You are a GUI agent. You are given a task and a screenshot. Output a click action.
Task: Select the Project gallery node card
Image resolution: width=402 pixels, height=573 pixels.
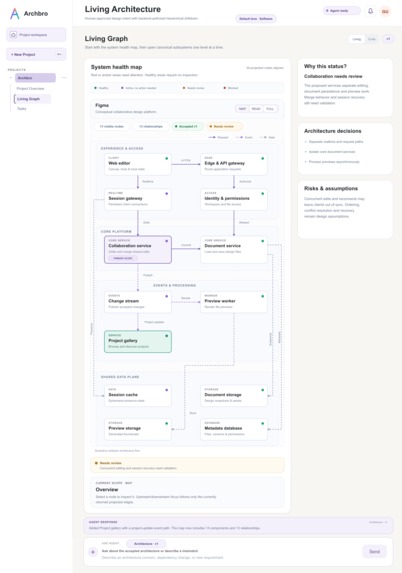pos(138,342)
